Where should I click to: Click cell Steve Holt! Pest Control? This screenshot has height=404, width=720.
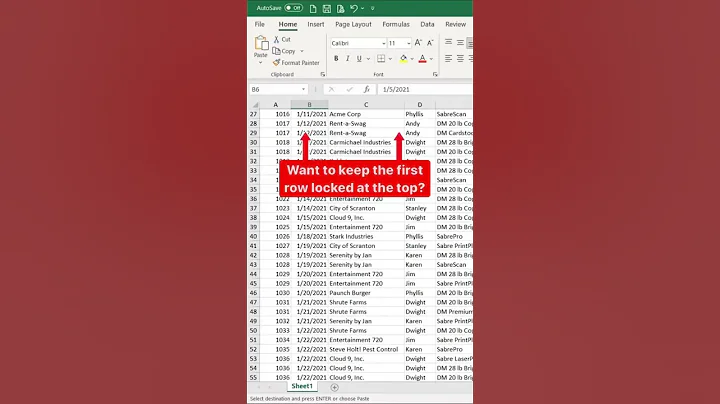pos(366,349)
